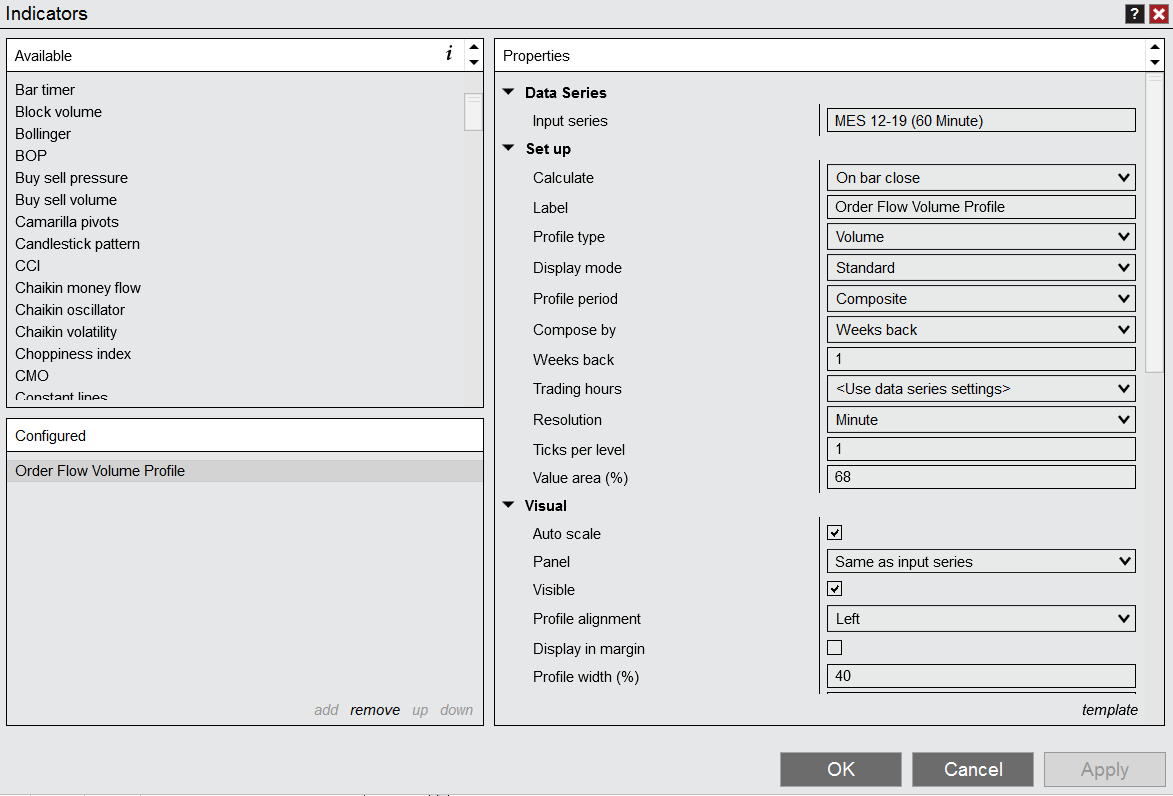Click the Label input field

click(981, 207)
